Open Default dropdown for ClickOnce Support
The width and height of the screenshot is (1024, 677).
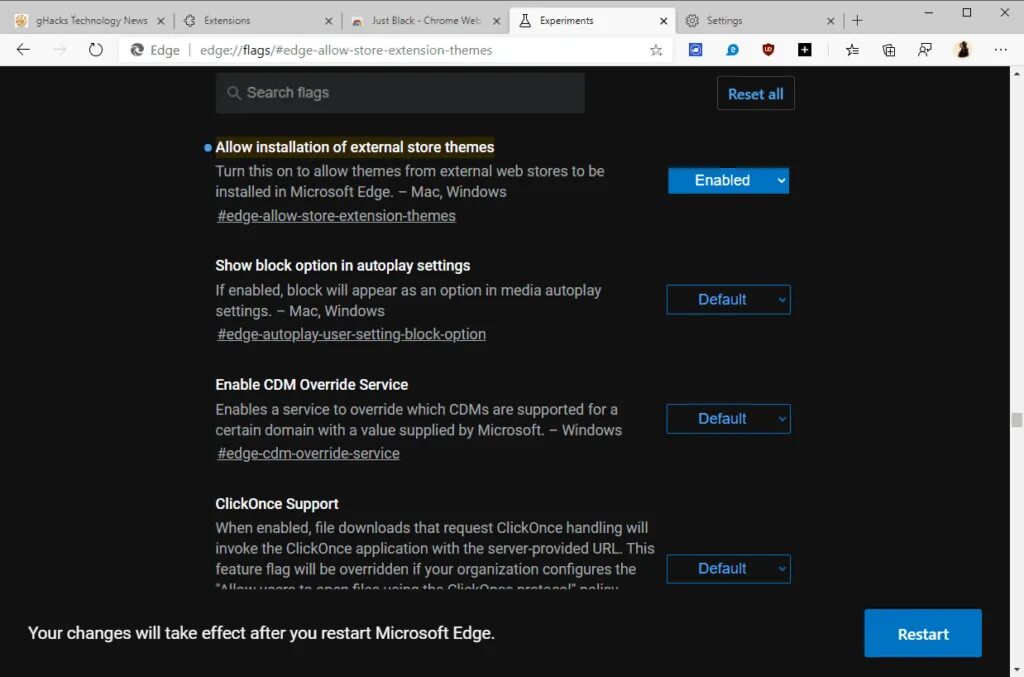coord(728,569)
